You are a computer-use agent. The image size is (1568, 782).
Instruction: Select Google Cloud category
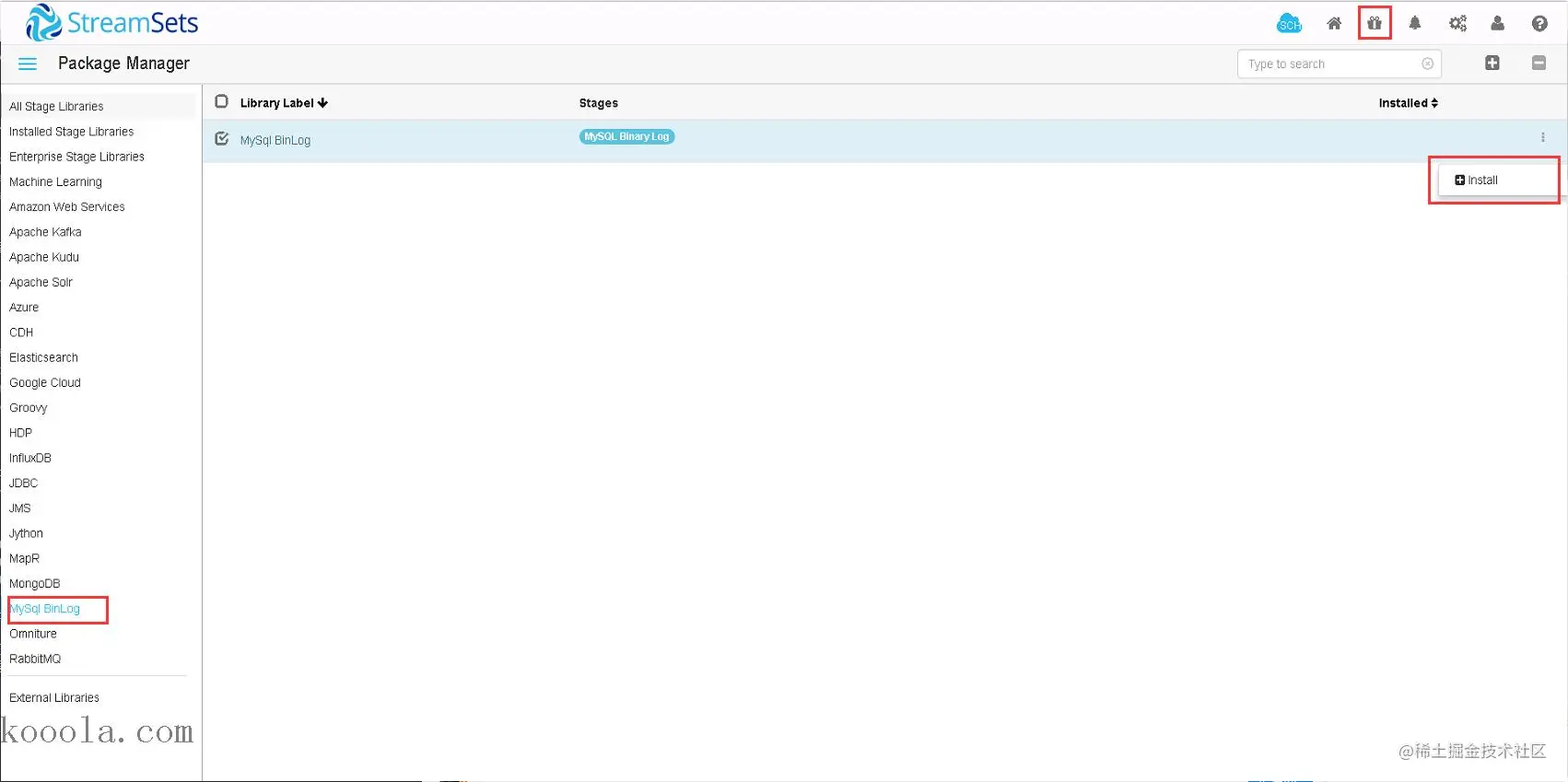click(45, 382)
